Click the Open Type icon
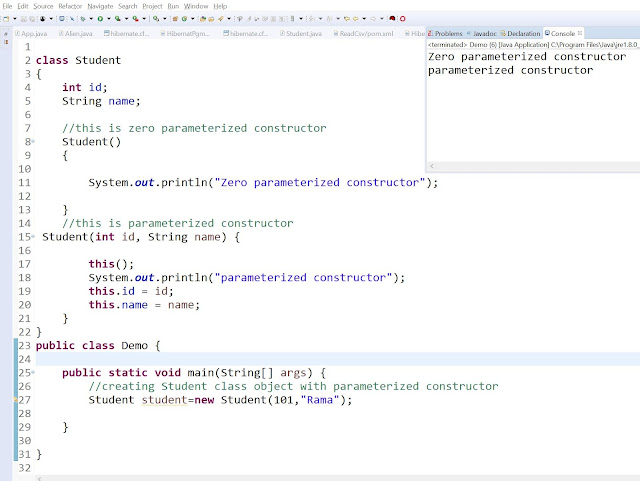640x481 pixels. [x=203, y=19]
